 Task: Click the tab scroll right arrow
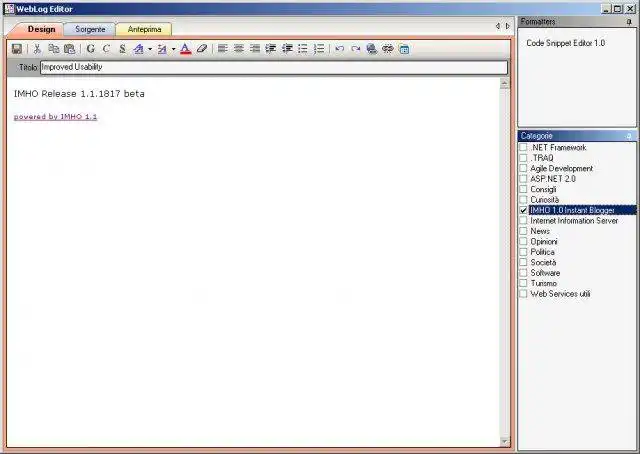pyautogui.click(x=508, y=26)
